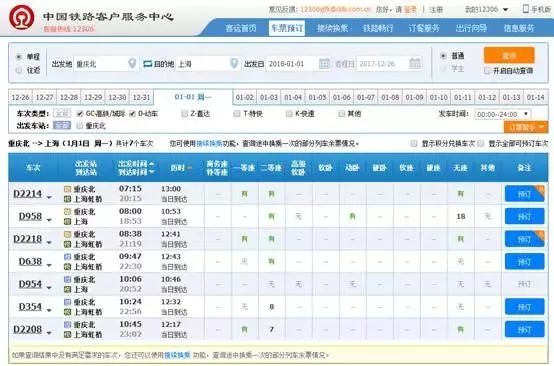This screenshot has width=554, height=366.
Task: Check K fast train type
Action: [289, 113]
